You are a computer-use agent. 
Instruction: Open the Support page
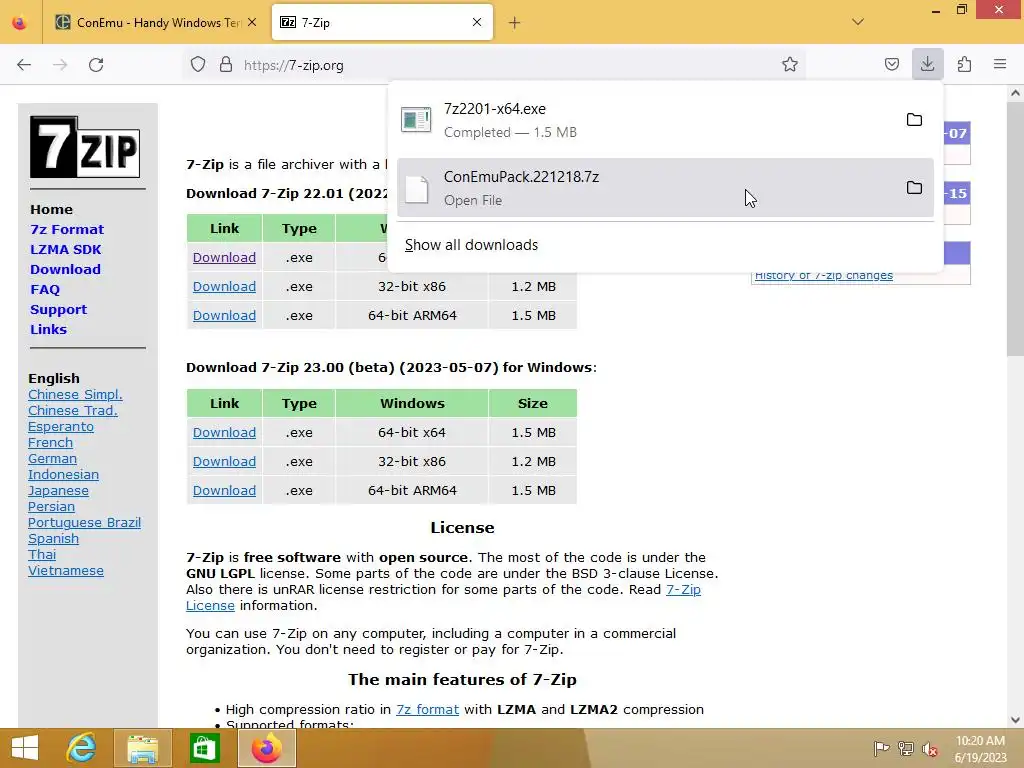[x=58, y=310]
